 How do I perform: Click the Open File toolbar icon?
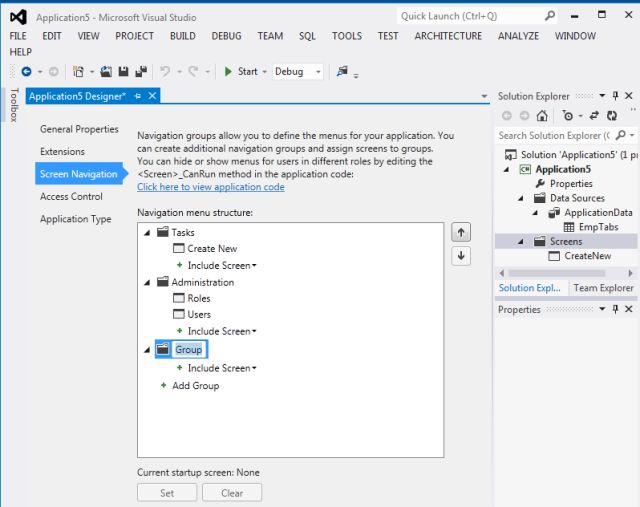106,72
